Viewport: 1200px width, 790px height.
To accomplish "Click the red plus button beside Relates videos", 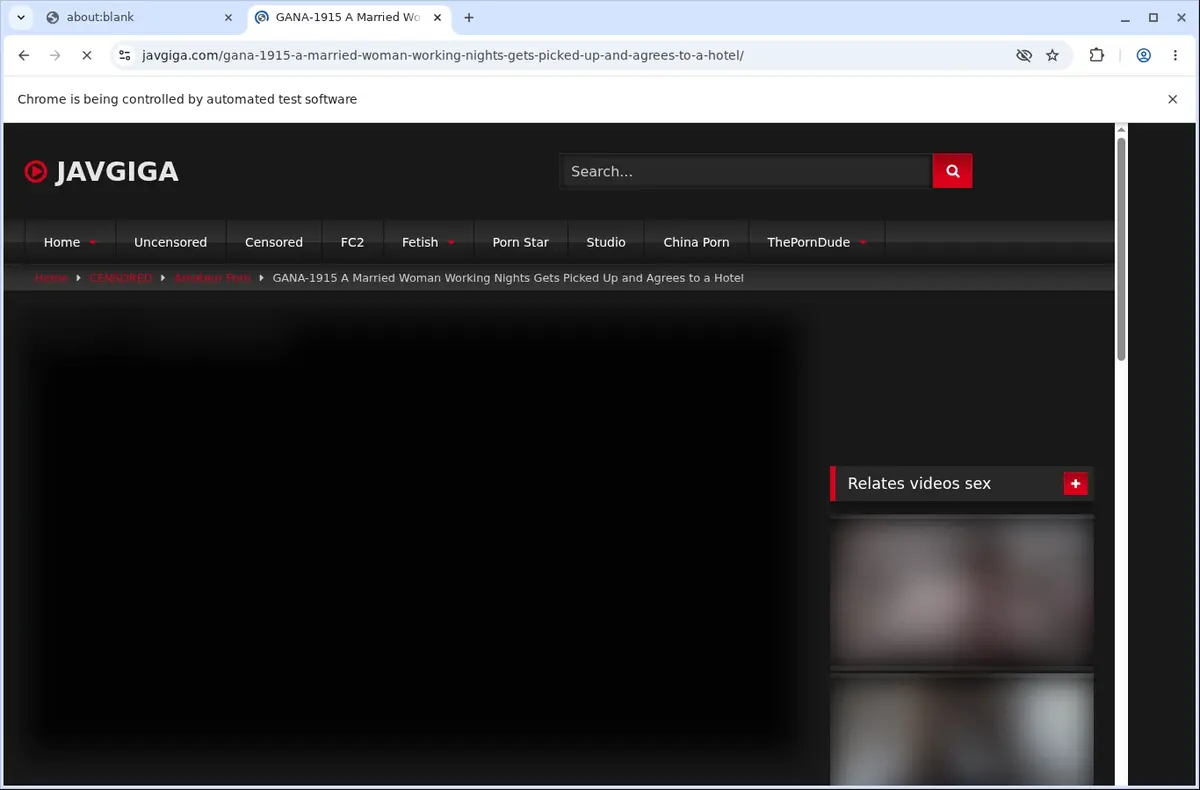I will click(1075, 484).
